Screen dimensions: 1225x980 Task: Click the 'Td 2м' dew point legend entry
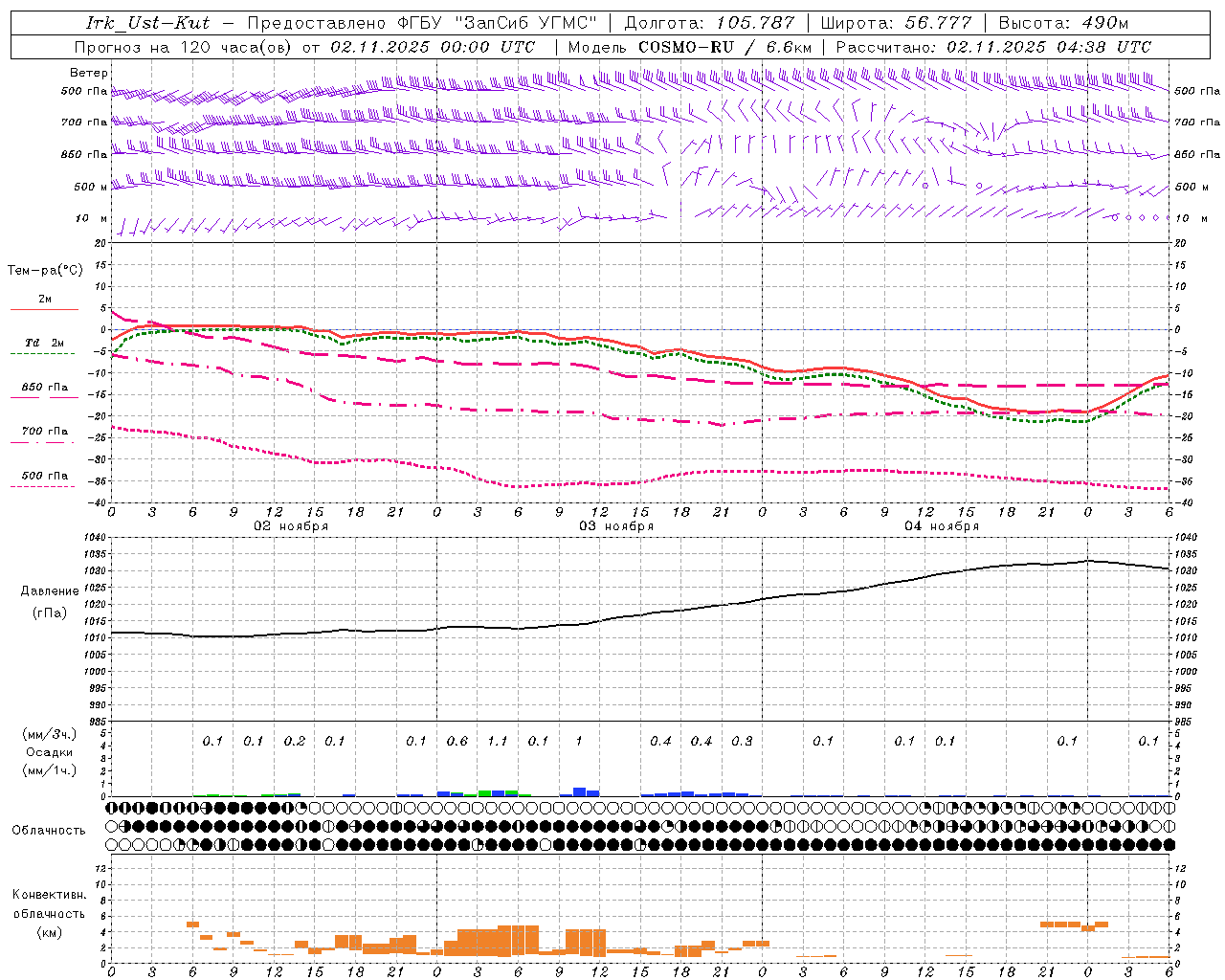[x=45, y=343]
